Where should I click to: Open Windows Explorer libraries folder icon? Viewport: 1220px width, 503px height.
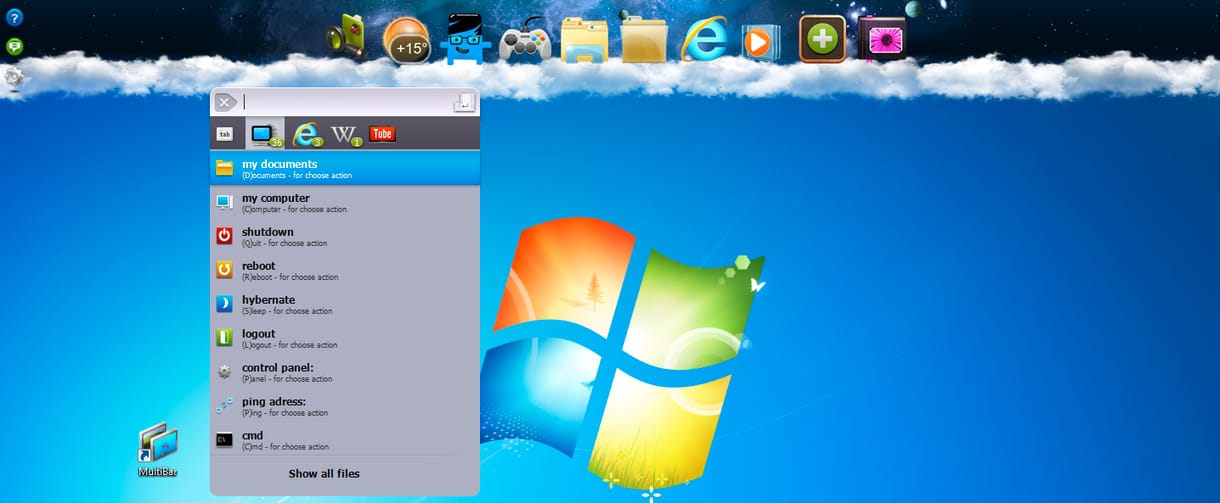coord(585,40)
